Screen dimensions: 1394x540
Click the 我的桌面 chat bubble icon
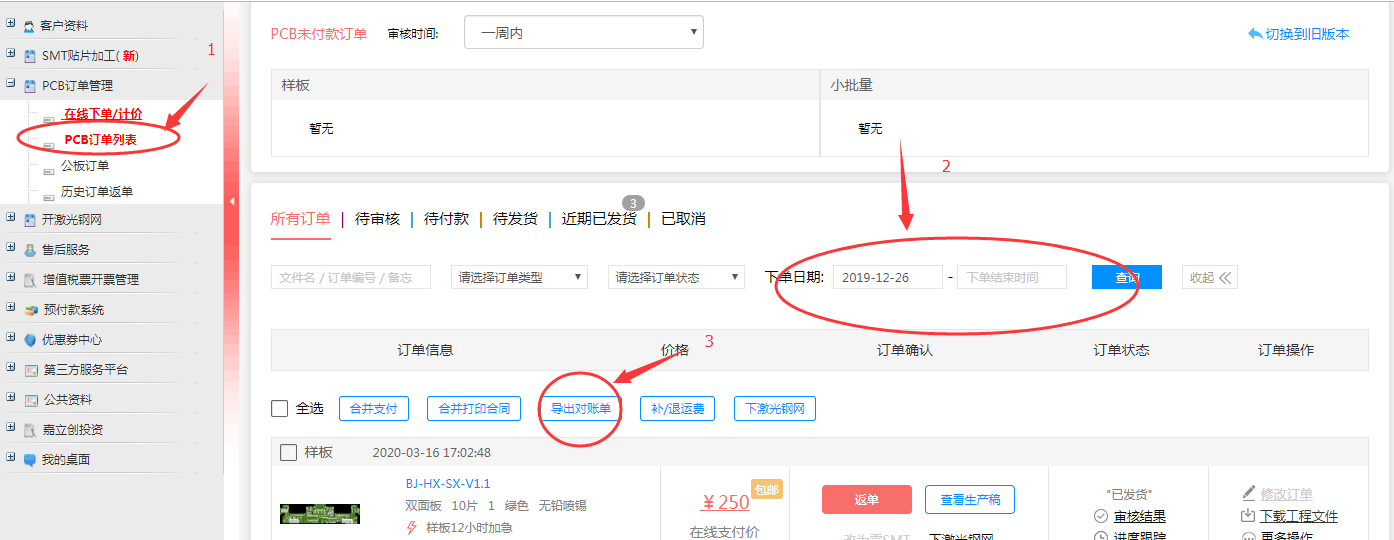[x=30, y=460]
